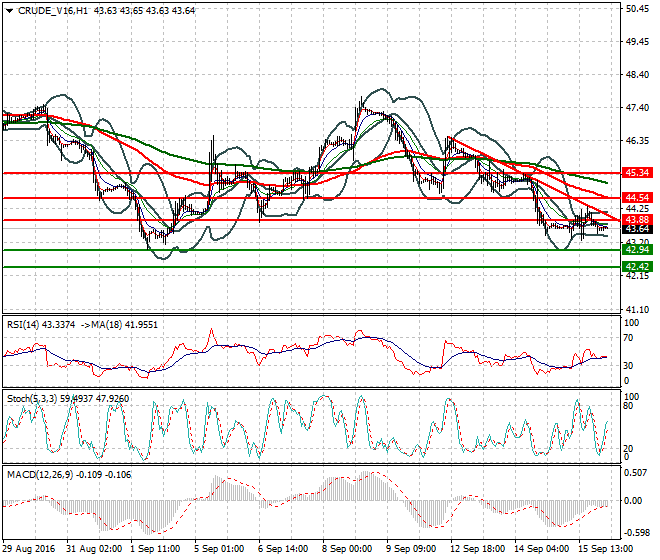
Task: Click the black 43.64 current price label
Action: tap(637, 229)
